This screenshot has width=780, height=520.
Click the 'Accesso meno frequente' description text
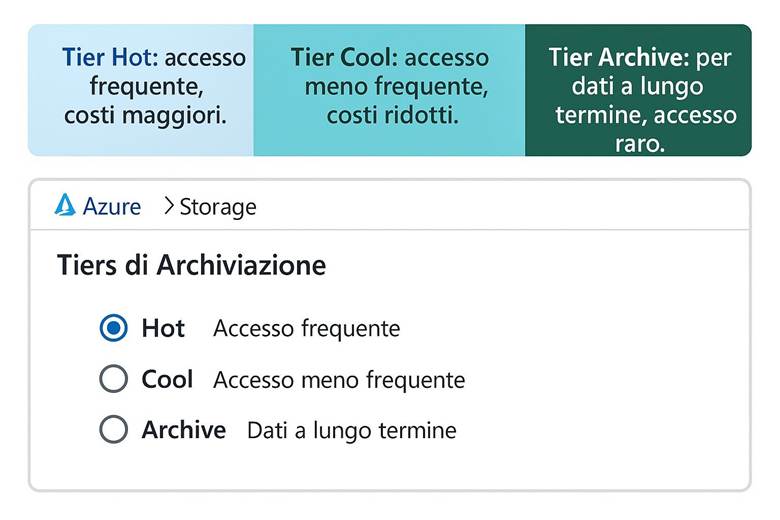pos(339,380)
